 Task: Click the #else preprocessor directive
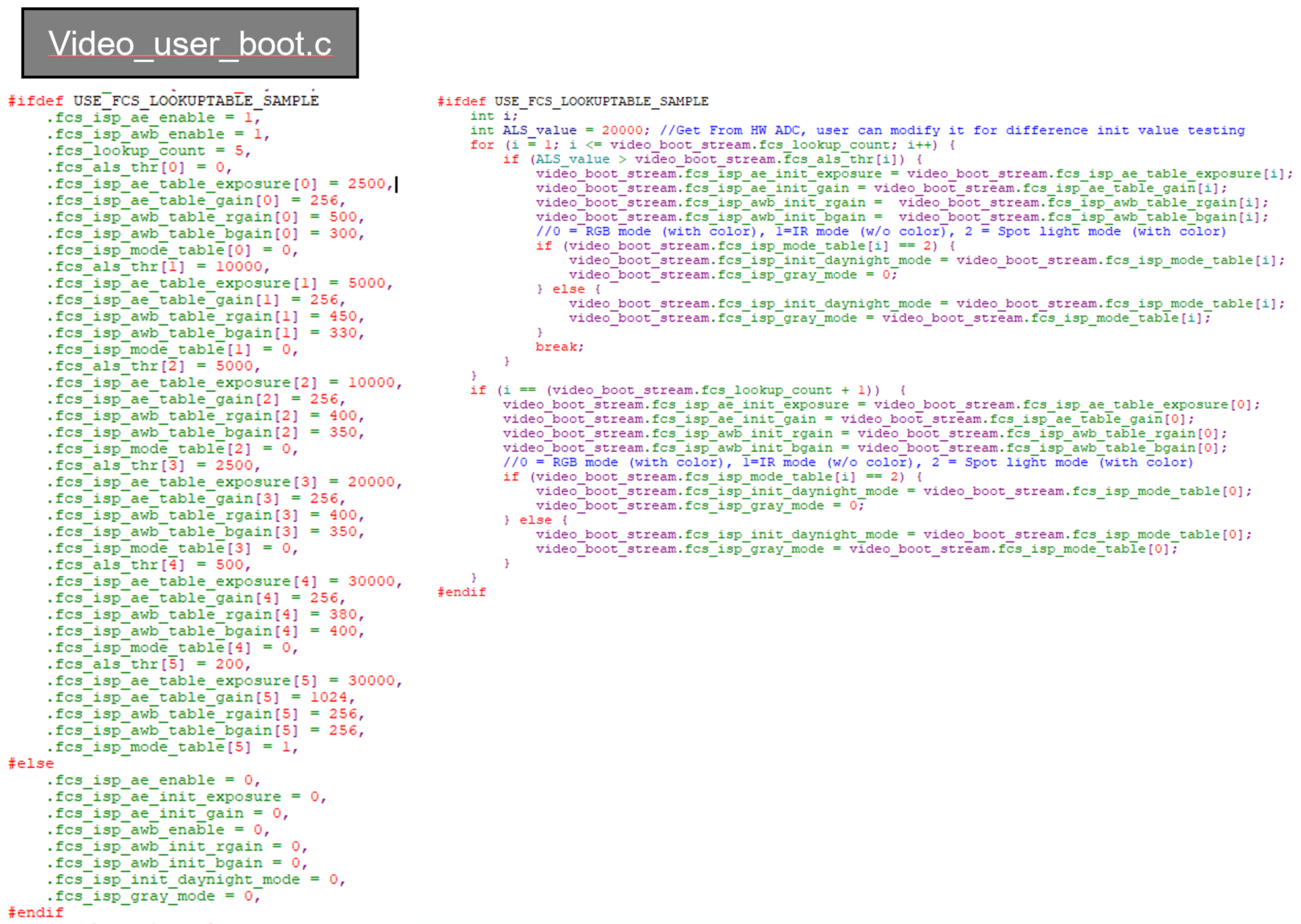(31, 763)
